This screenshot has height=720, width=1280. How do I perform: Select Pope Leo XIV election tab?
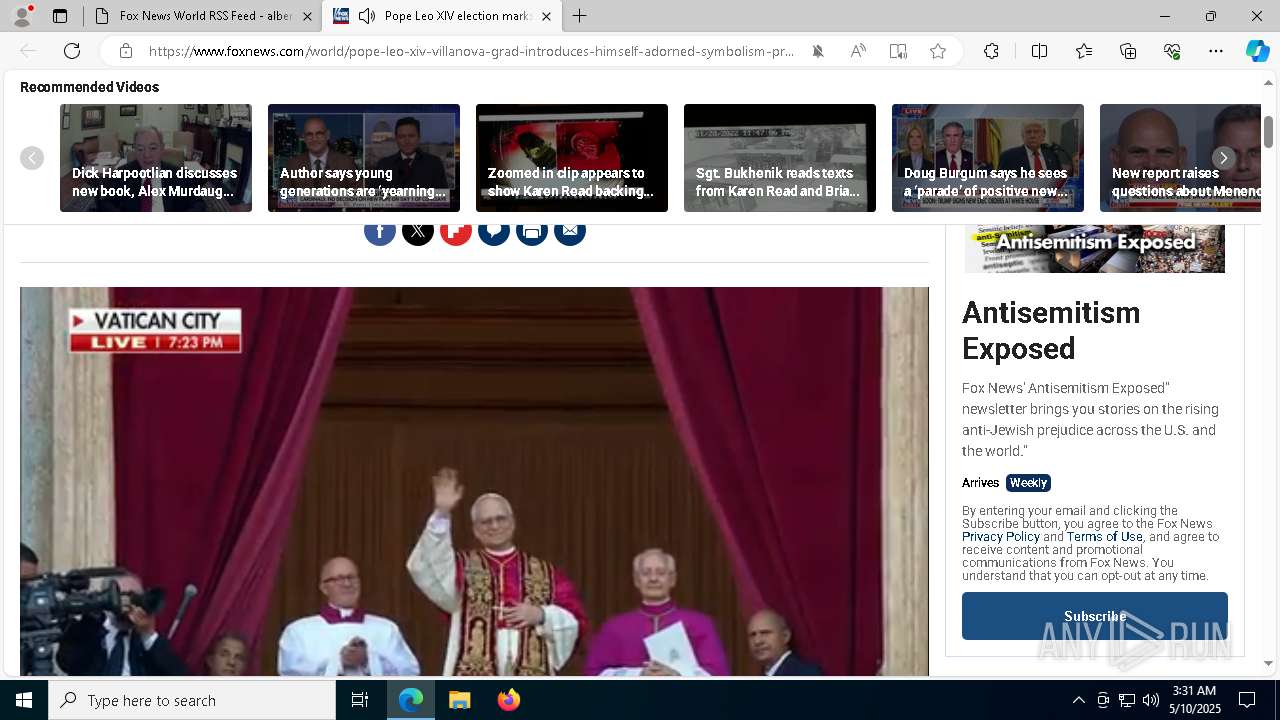click(441, 16)
